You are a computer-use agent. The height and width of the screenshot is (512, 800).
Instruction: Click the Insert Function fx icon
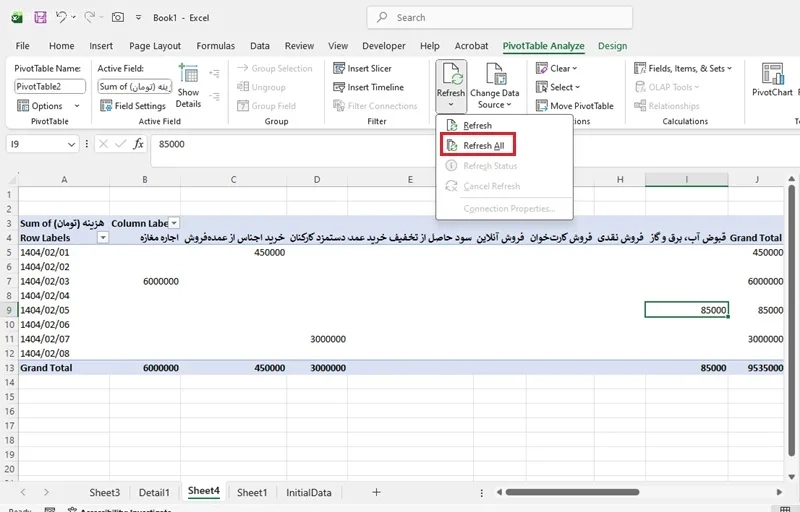point(138,144)
